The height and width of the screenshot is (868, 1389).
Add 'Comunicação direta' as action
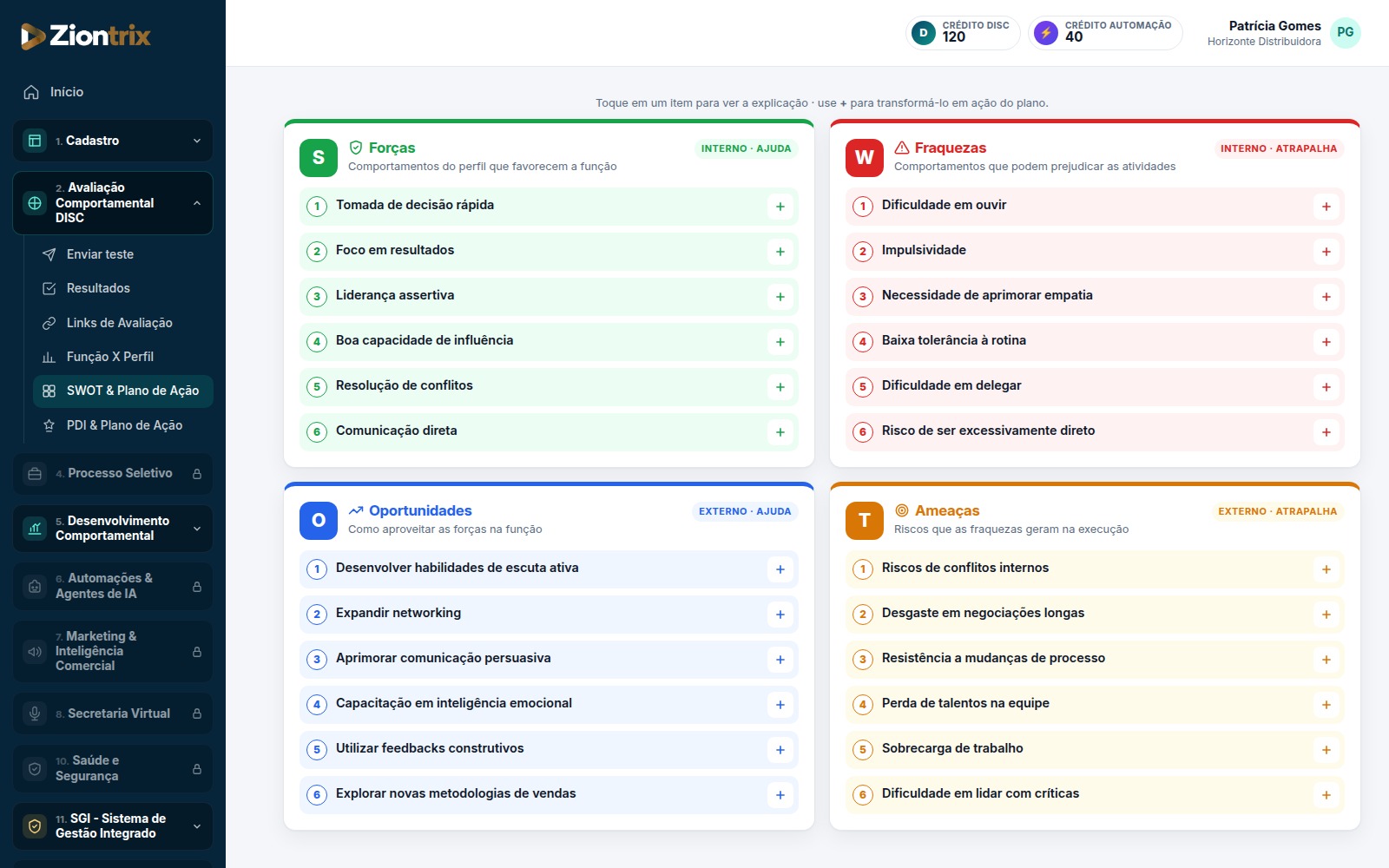[780, 432]
